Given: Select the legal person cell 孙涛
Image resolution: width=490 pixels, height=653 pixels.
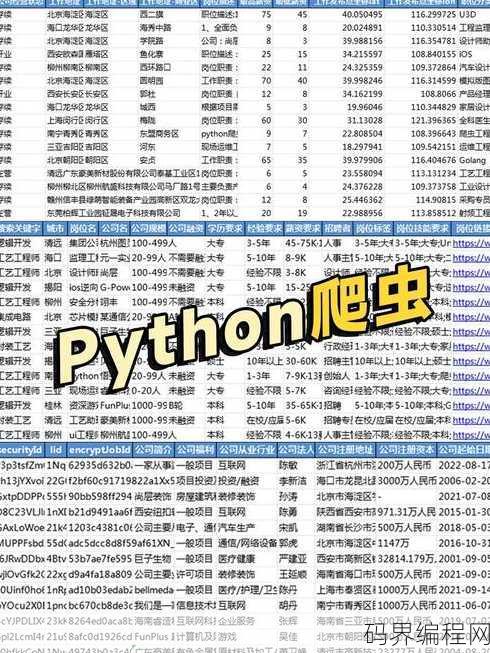Looking at the screenshot, I should (x=288, y=496).
